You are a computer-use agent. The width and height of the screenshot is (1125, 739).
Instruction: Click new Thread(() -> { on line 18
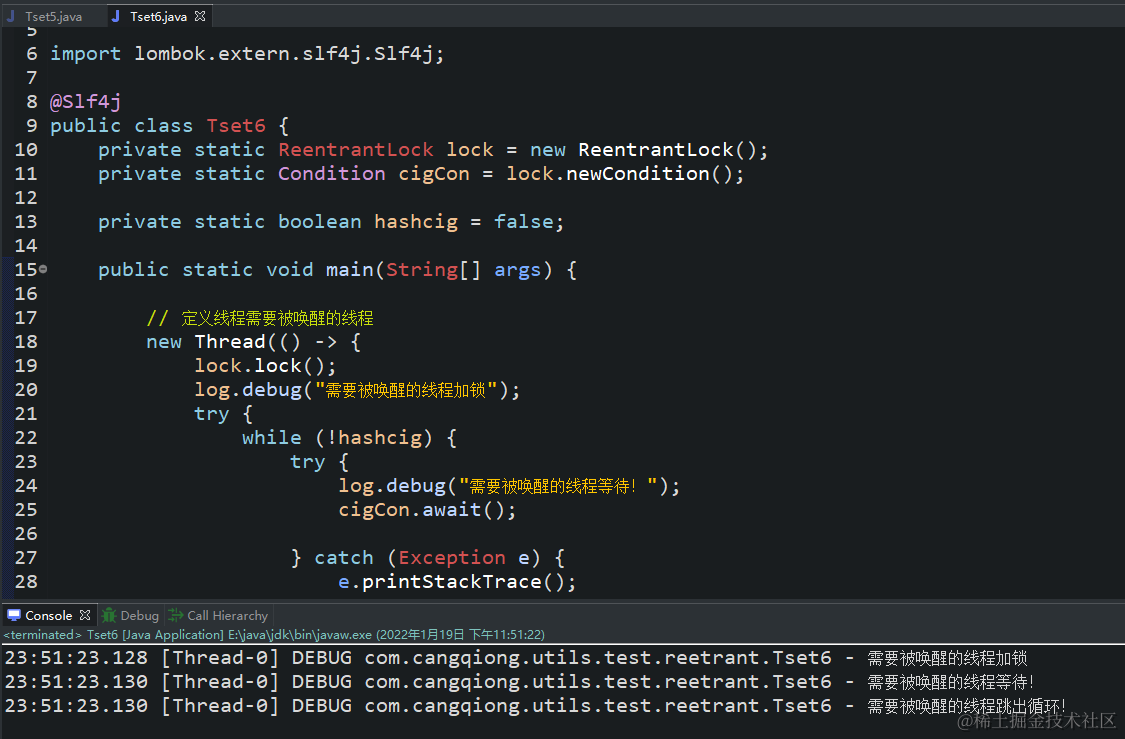pos(253,342)
